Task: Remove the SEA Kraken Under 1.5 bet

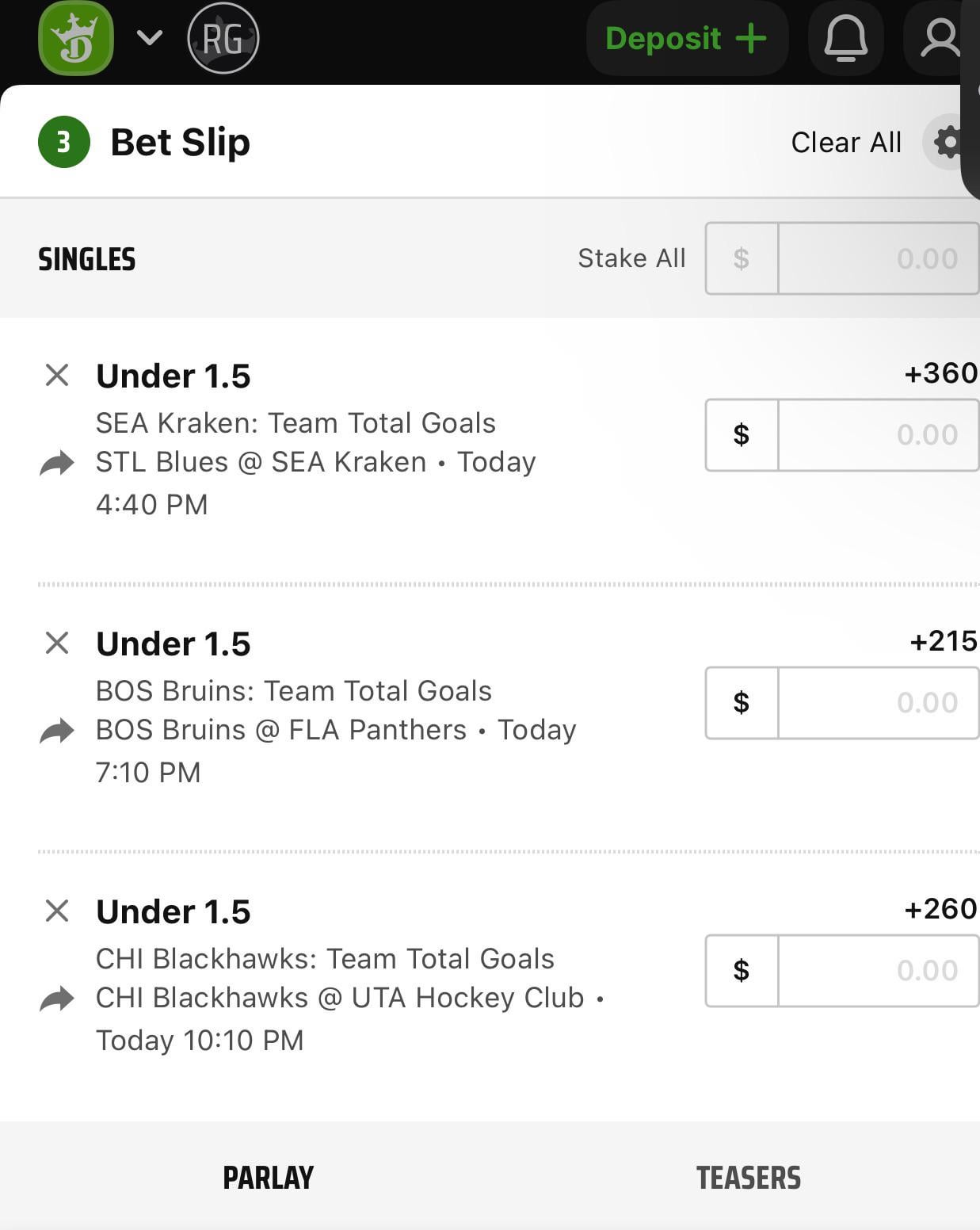Action: pos(57,375)
